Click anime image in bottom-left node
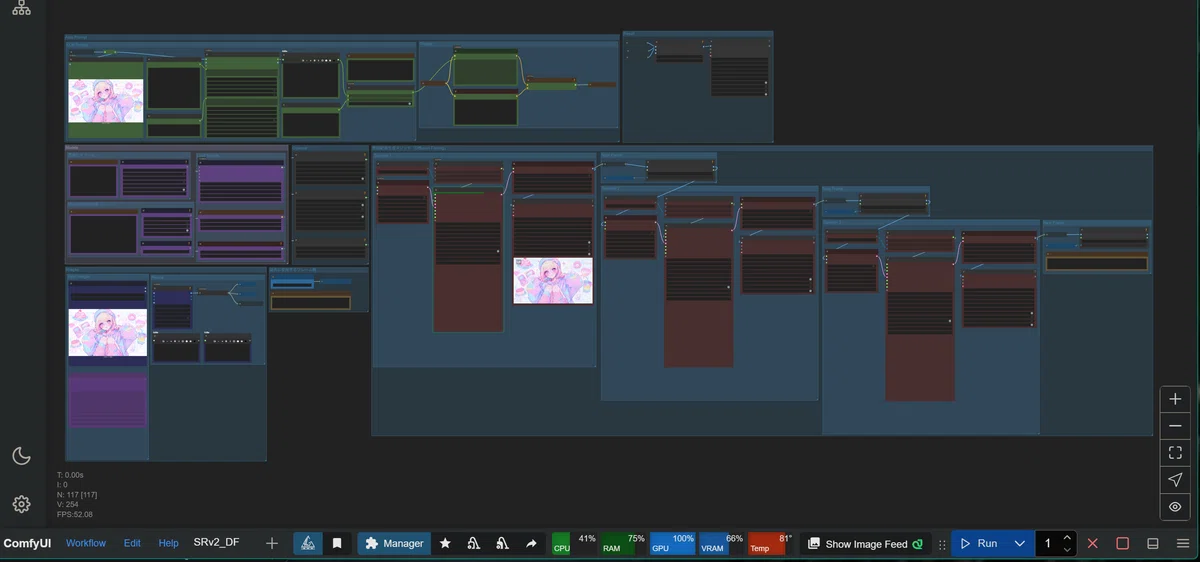Screen dimensions: 1200x562 tap(108, 332)
